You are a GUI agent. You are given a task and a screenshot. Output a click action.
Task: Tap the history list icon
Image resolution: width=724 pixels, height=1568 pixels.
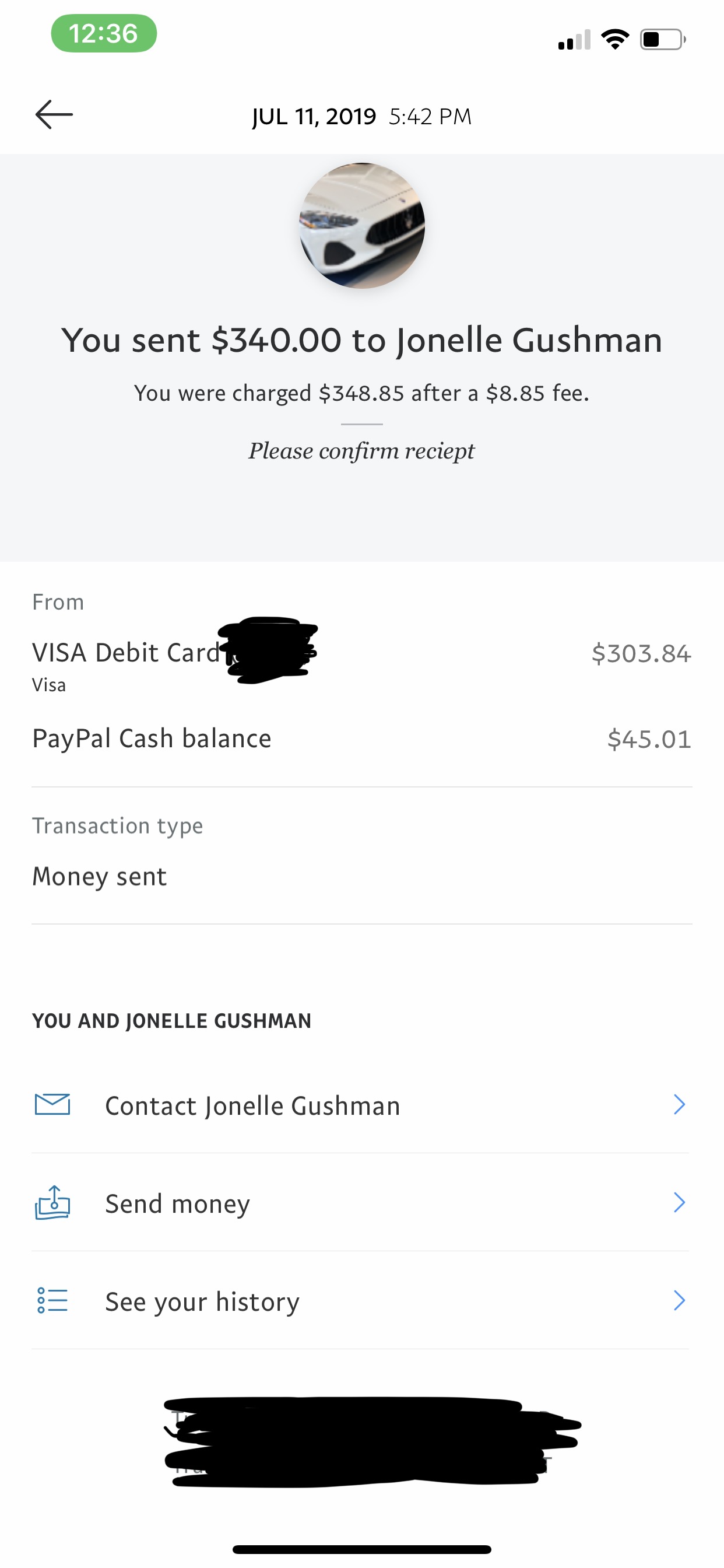(52, 1301)
